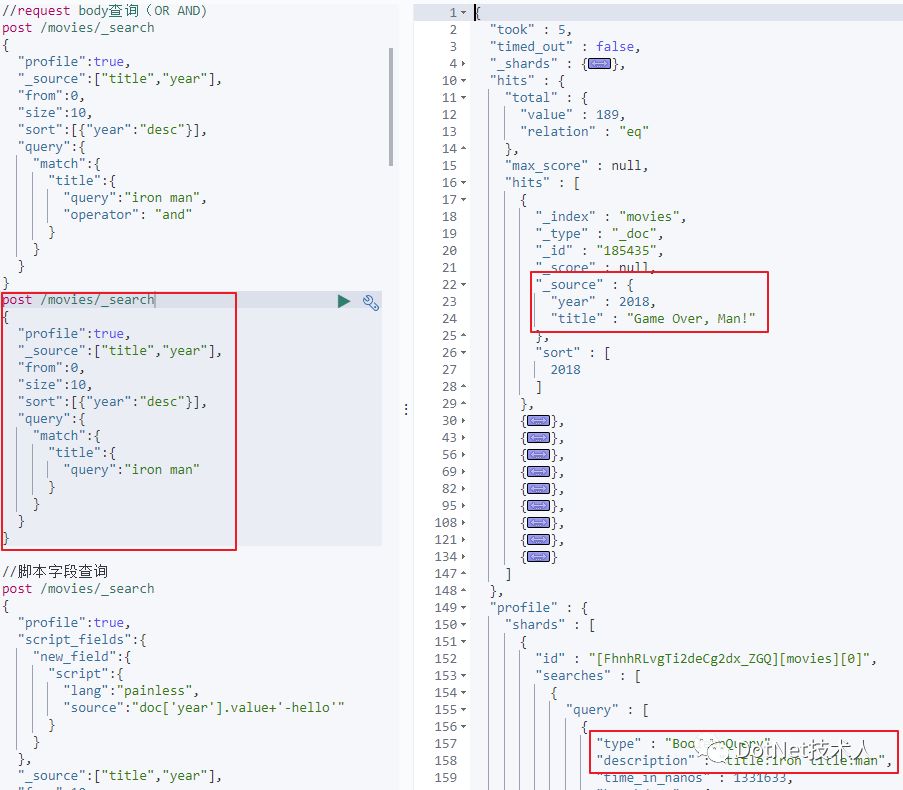Click the "operator": "and" line in first request

click(127, 215)
